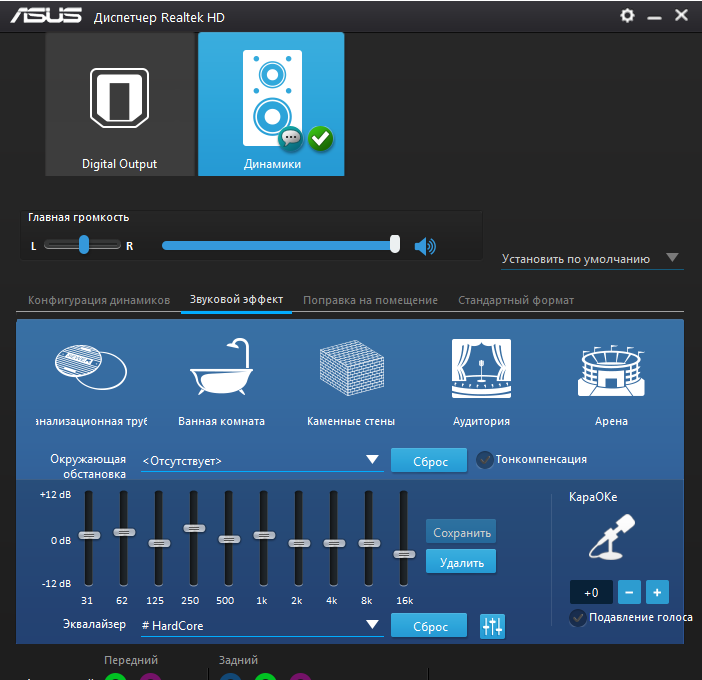The image size is (702, 680).
Task: Open the Поправка на помещение tab
Action: pyautogui.click(x=370, y=300)
